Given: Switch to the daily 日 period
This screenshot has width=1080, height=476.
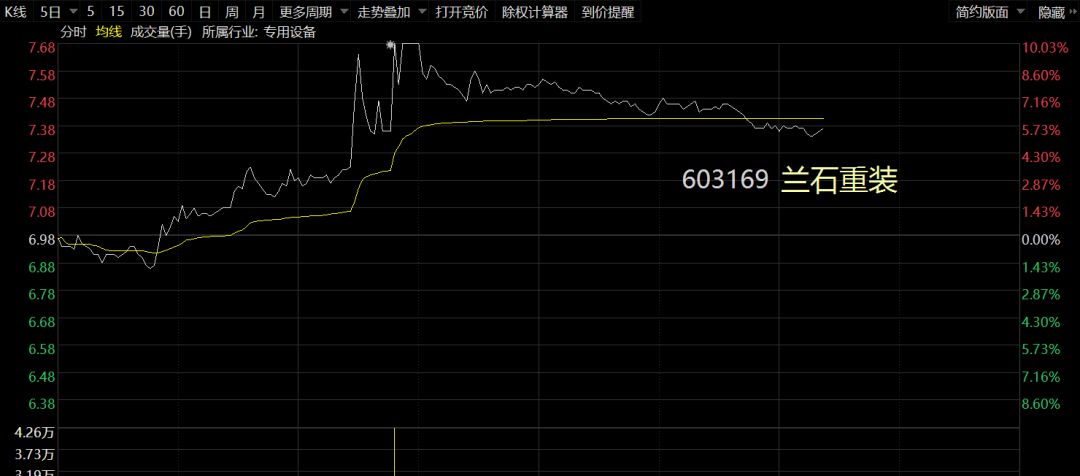Looking at the screenshot, I should 205,12.
